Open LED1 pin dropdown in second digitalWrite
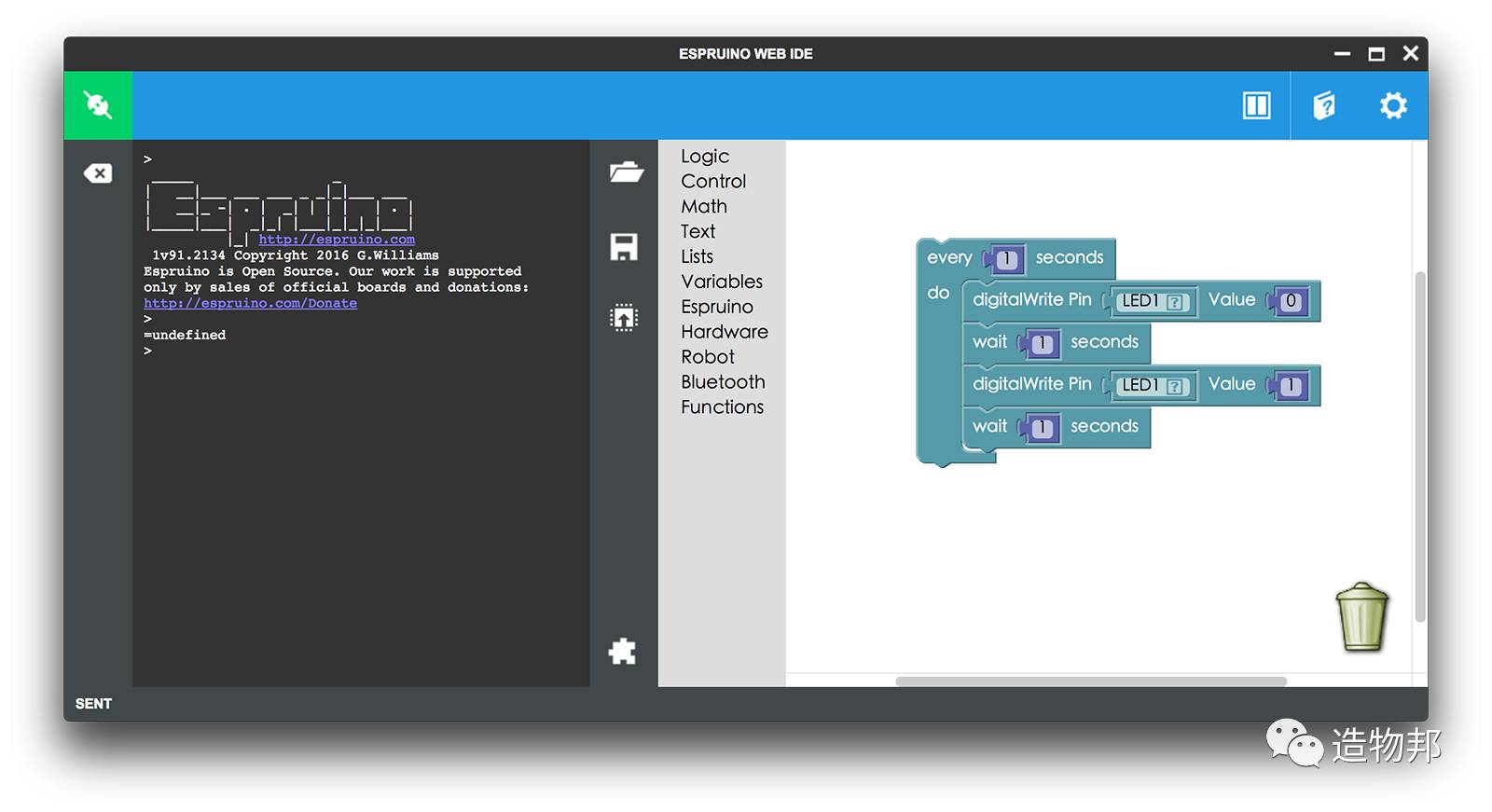 [1153, 385]
